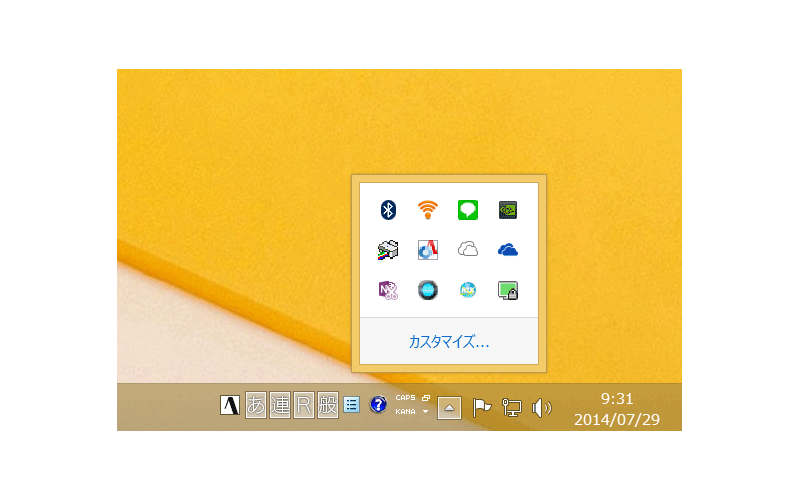Click the 般 general dictionary button
The width and height of the screenshot is (800, 500).
(328, 406)
